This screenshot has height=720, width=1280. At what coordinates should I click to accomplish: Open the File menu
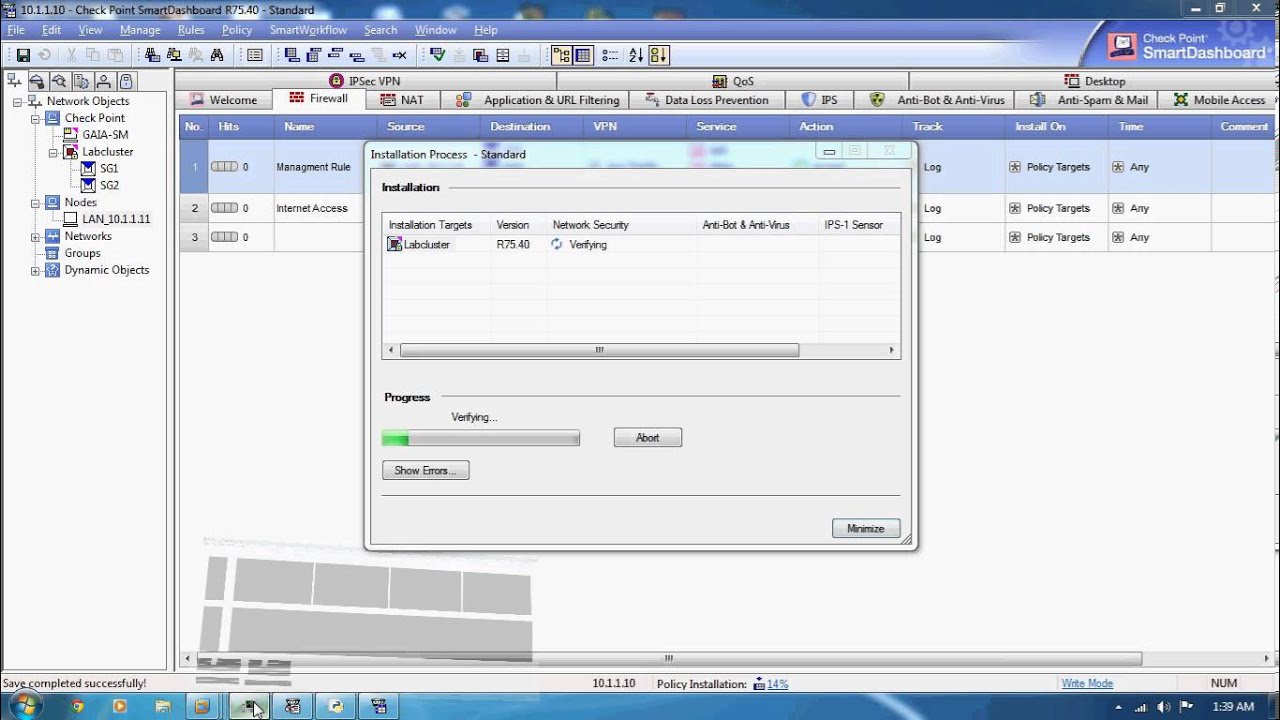point(16,30)
